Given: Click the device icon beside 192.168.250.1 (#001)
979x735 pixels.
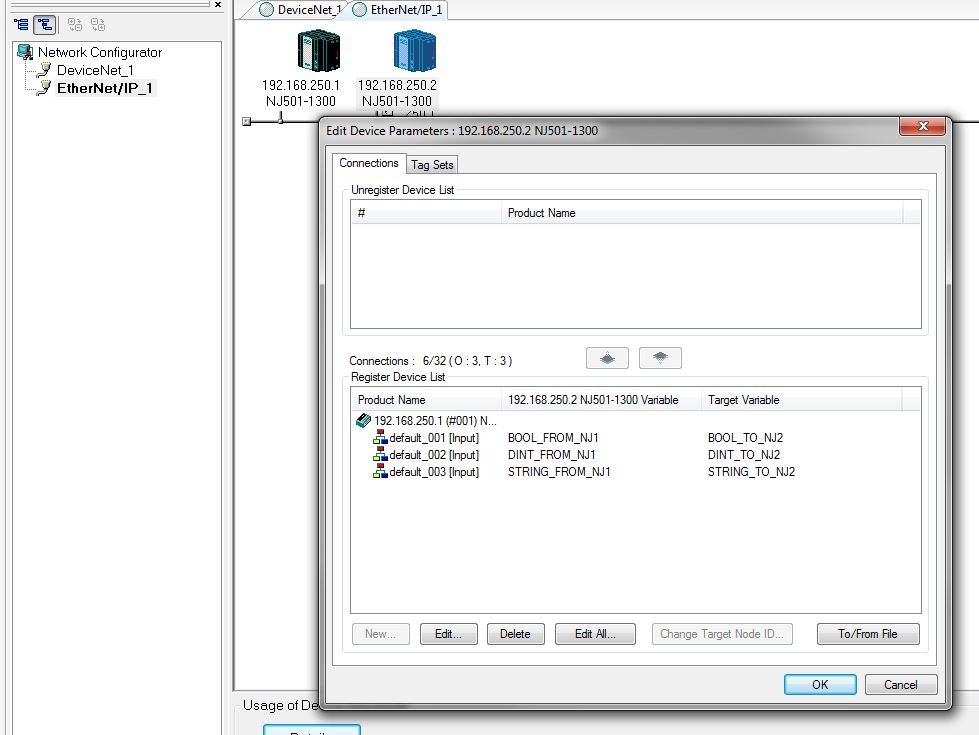Looking at the screenshot, I should coord(362,420).
